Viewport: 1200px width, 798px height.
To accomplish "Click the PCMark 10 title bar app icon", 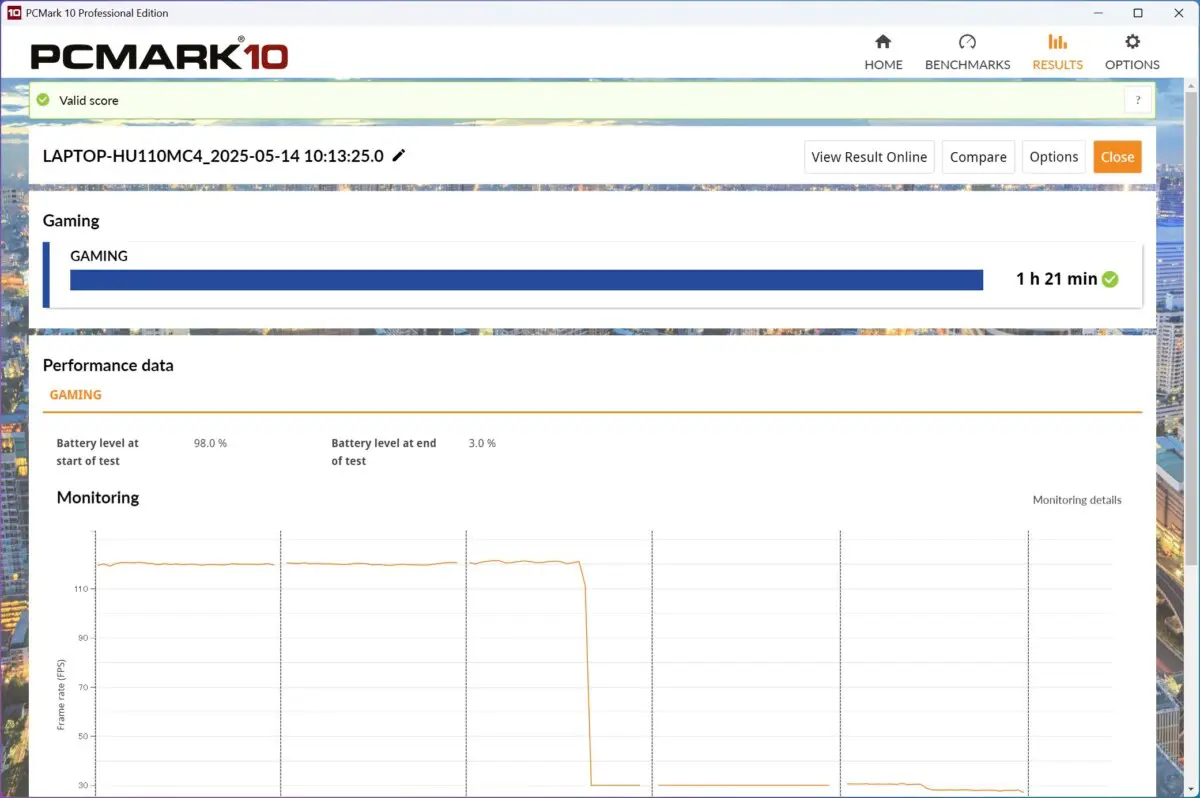I will (x=14, y=13).
